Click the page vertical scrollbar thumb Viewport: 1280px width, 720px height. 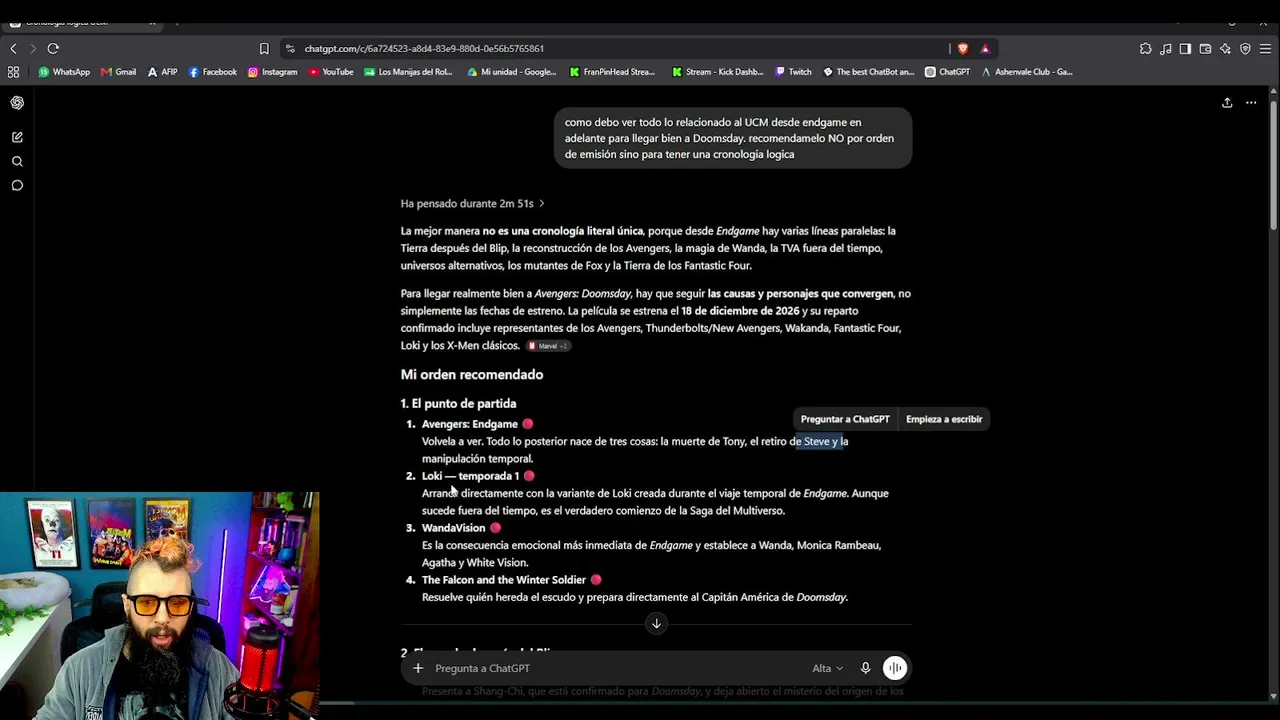click(1273, 165)
